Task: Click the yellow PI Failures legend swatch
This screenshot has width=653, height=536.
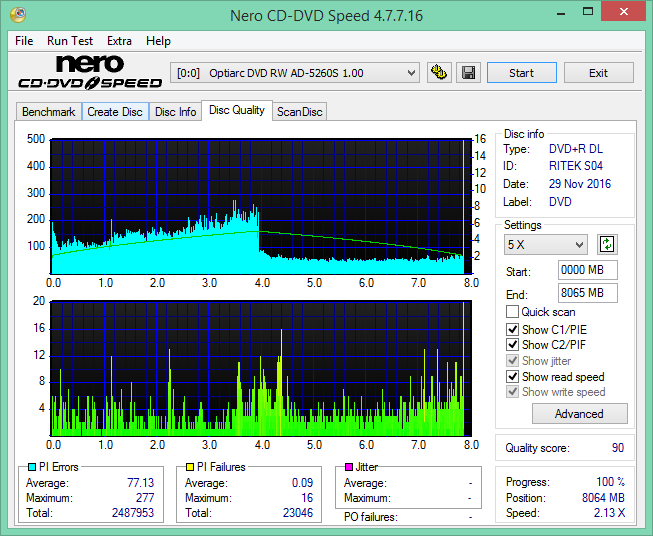Action: coord(189,467)
